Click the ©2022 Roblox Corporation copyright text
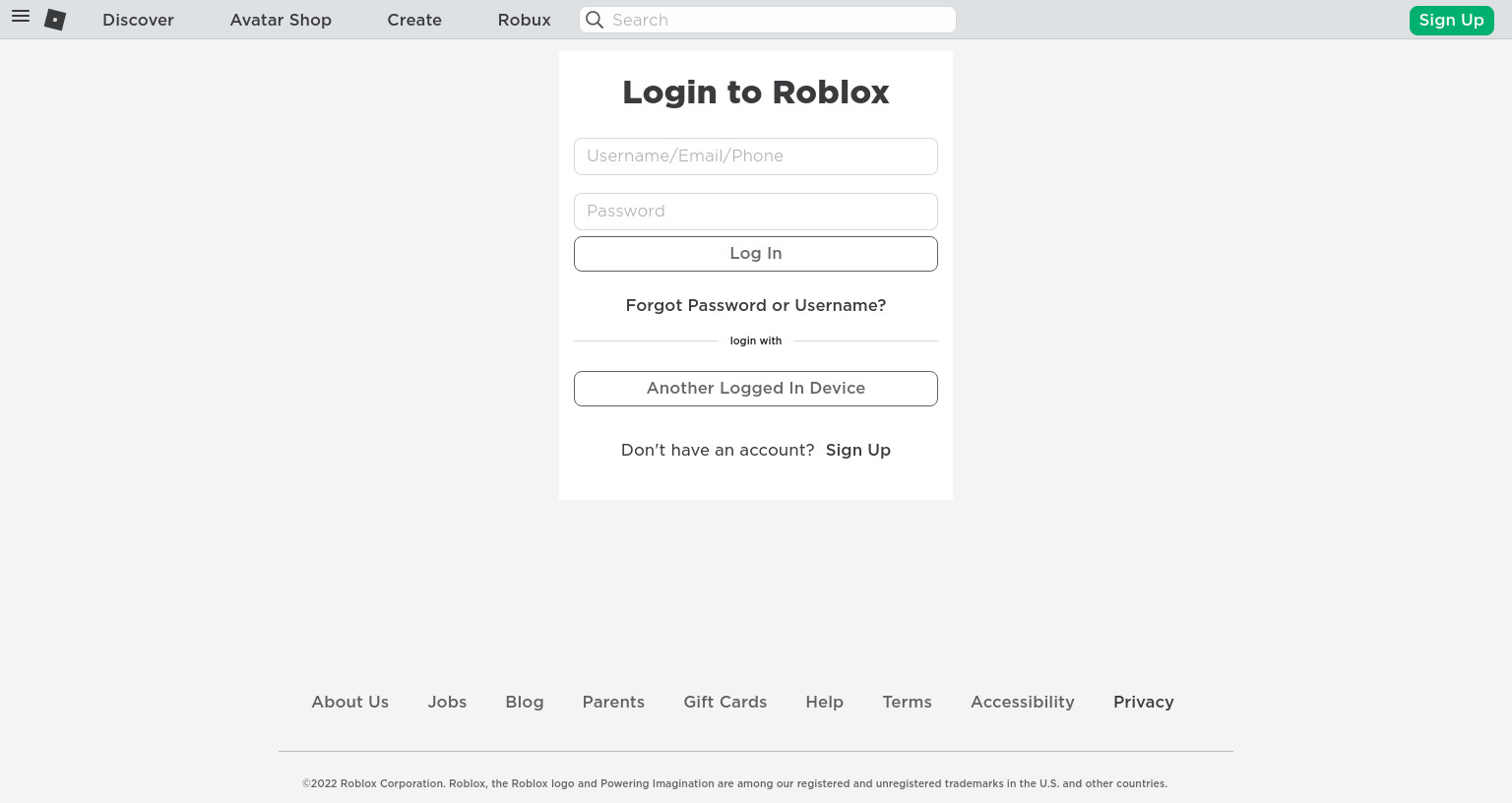Image resolution: width=1512 pixels, height=803 pixels. 734,784
